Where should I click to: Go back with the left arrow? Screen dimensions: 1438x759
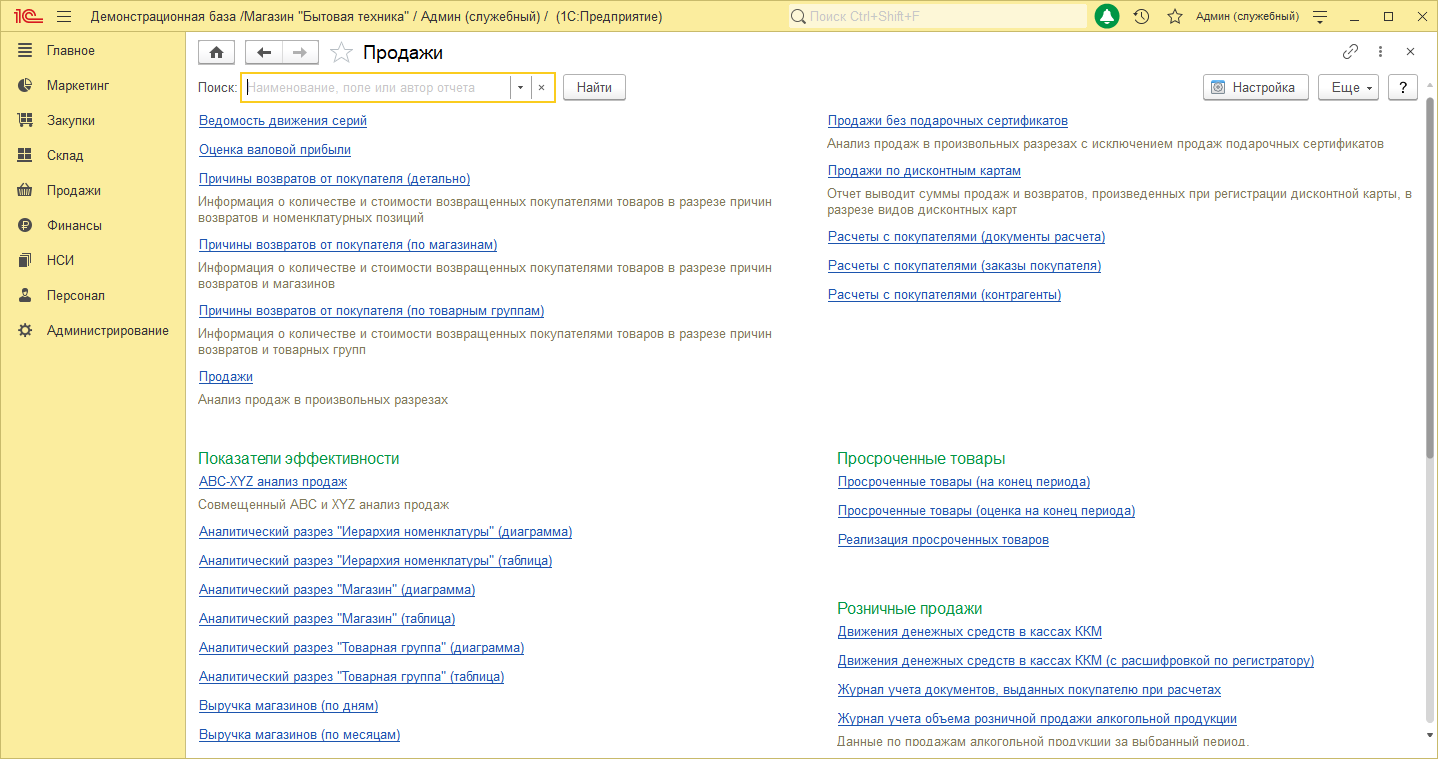(264, 53)
